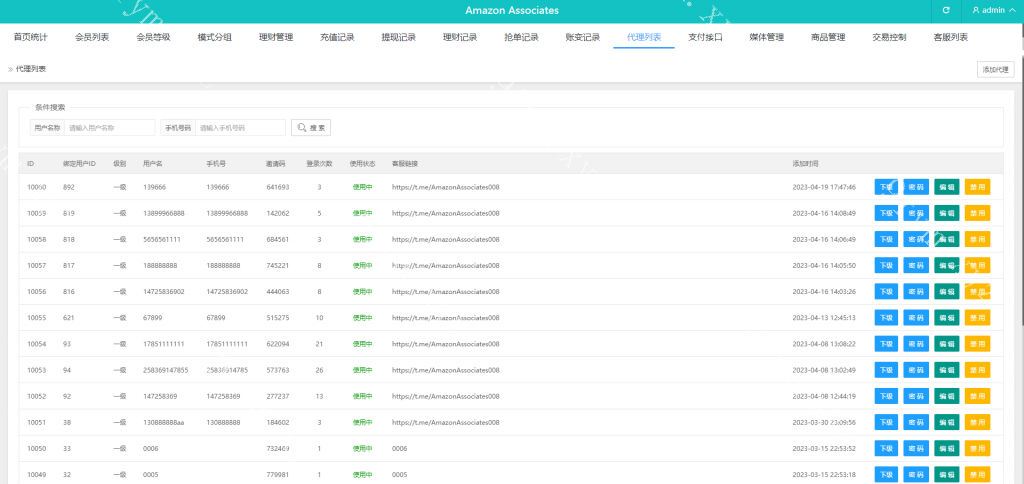Viewport: 1024px width, 484px height.
Task: Click 禁用 button for ID 10058
Action: (978, 239)
